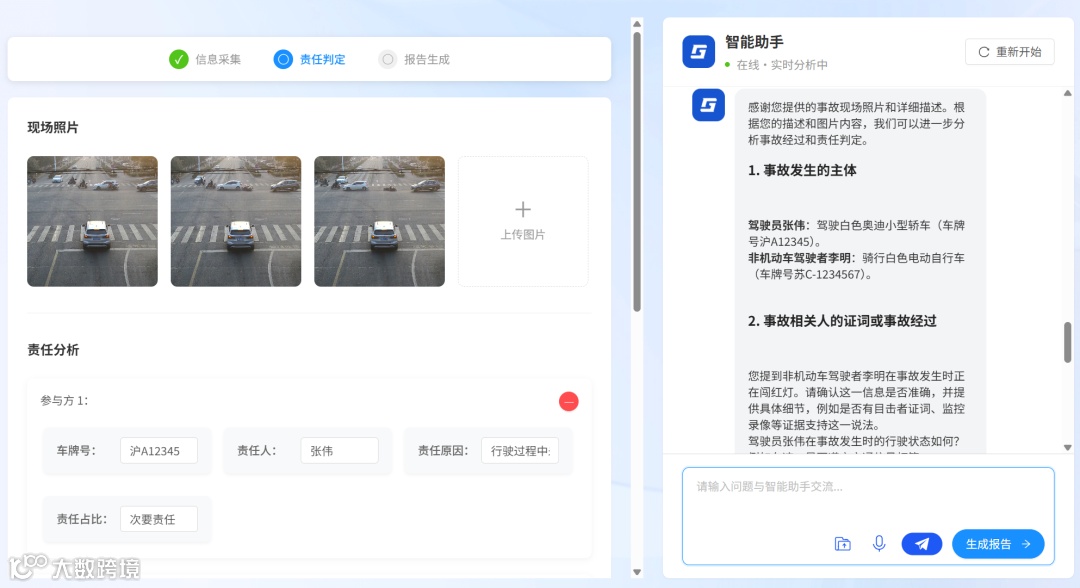
Task: Click the microphone icon for voice input
Action: (879, 543)
